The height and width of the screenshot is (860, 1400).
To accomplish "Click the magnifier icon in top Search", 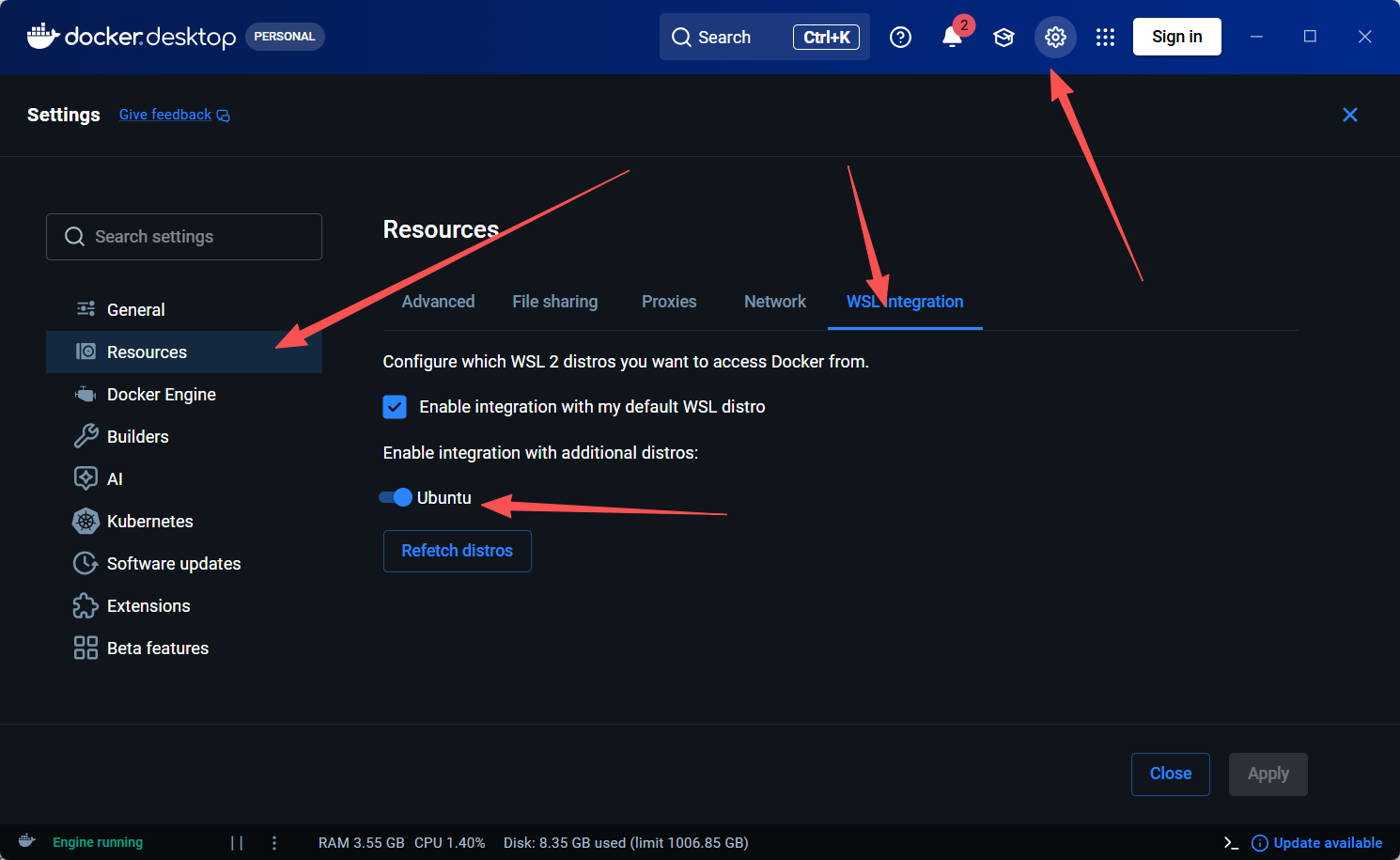I will tap(681, 37).
